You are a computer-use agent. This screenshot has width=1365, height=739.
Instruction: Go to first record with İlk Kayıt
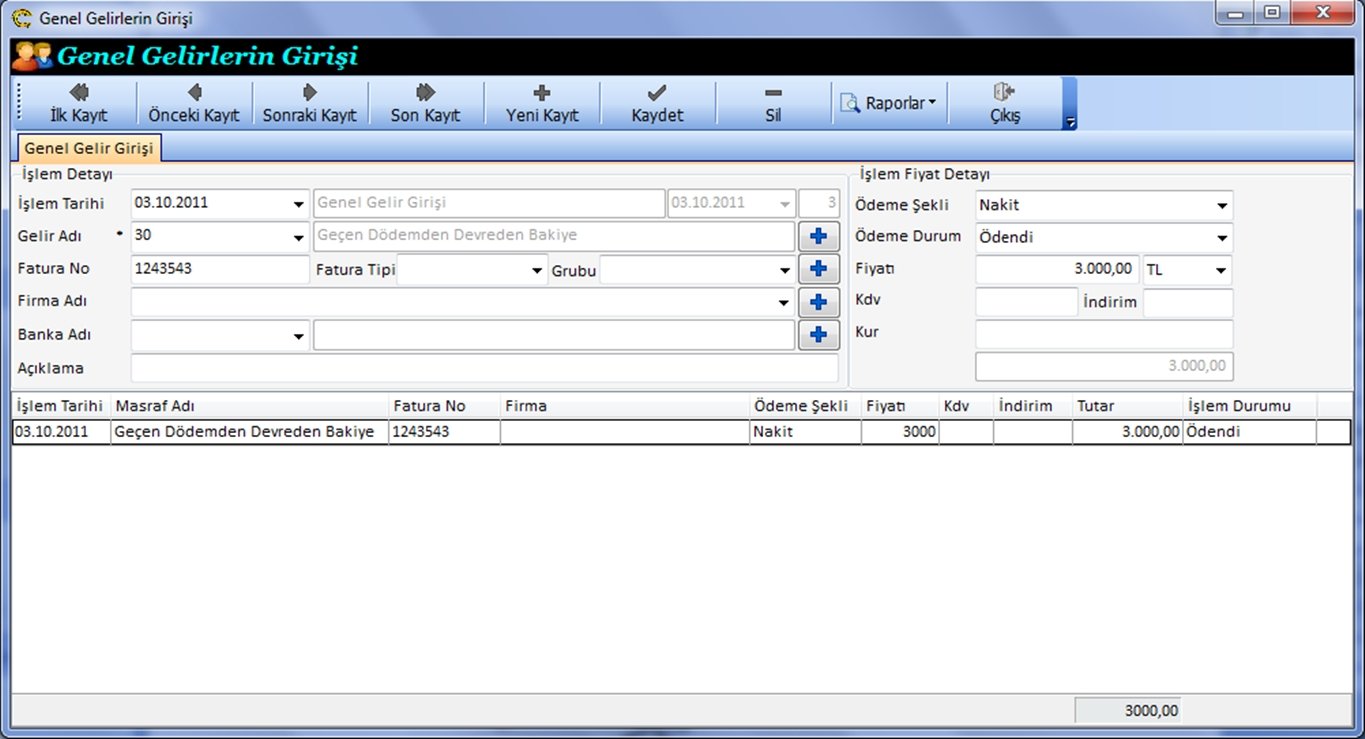[78, 103]
